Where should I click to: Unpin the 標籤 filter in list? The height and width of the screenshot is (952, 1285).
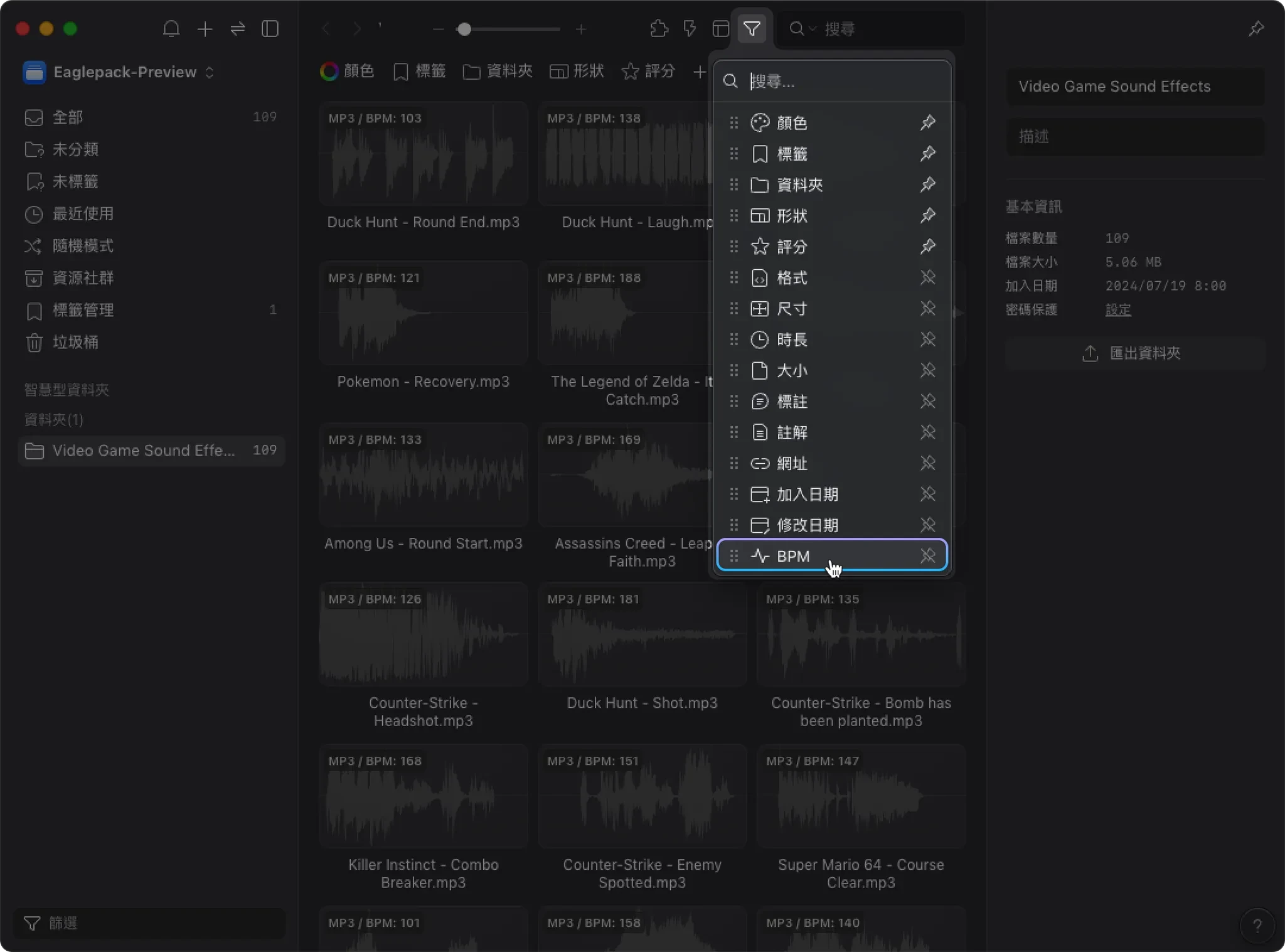click(928, 153)
